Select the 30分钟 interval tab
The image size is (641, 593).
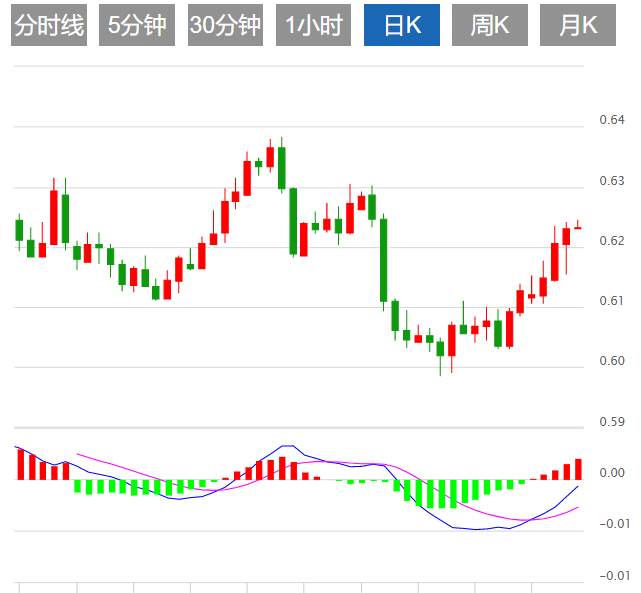click(x=225, y=25)
